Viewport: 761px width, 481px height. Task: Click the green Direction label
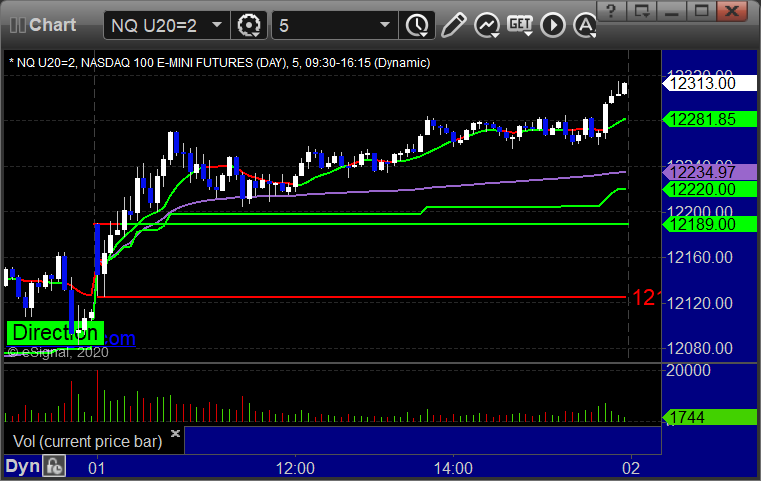55,333
